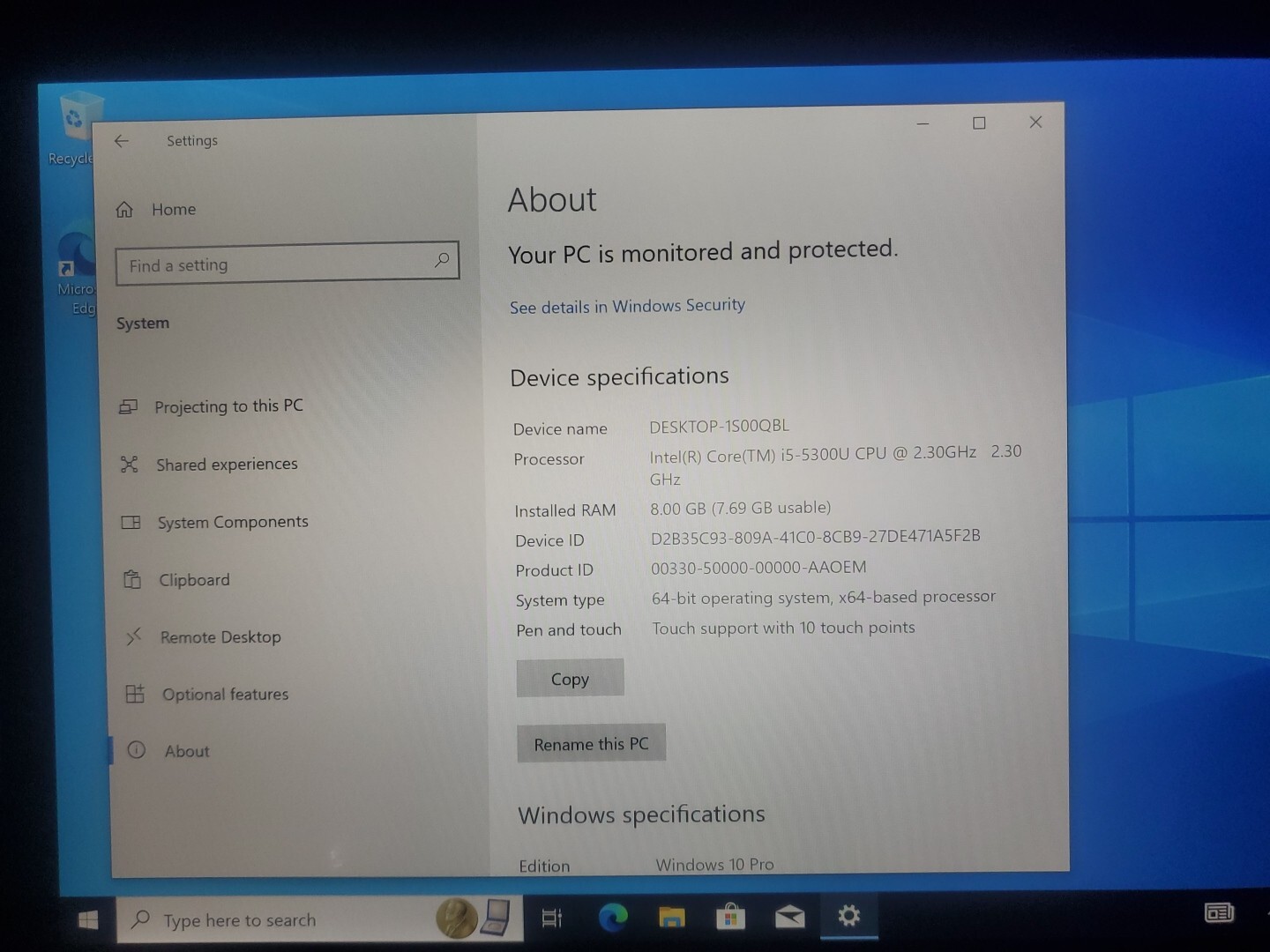Click the System section heading in the sidebar
Viewport: 1270px width, 952px height.
(x=143, y=324)
